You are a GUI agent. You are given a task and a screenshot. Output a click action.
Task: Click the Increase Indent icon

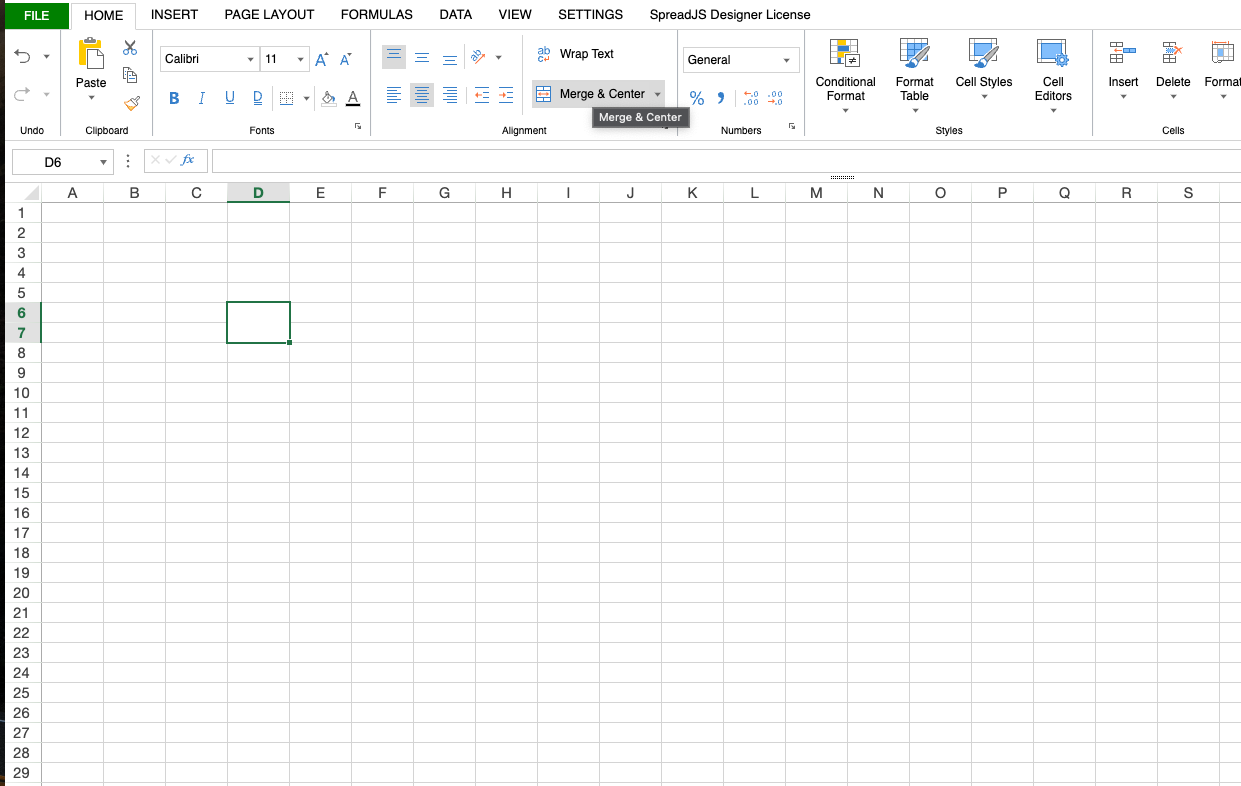point(506,96)
